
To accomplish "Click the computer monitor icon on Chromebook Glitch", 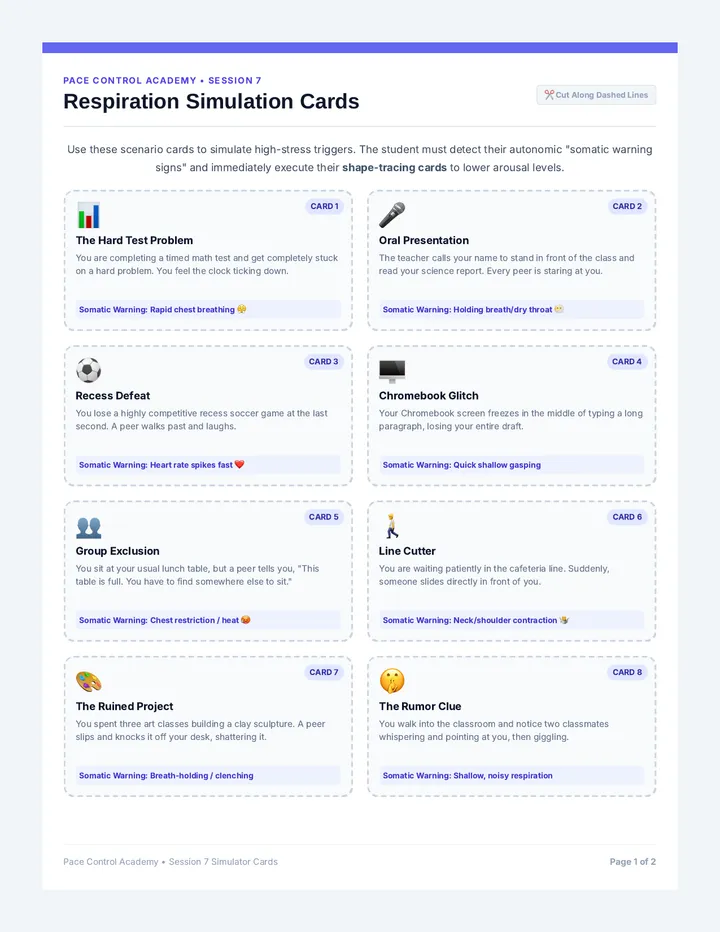I will (392, 371).
